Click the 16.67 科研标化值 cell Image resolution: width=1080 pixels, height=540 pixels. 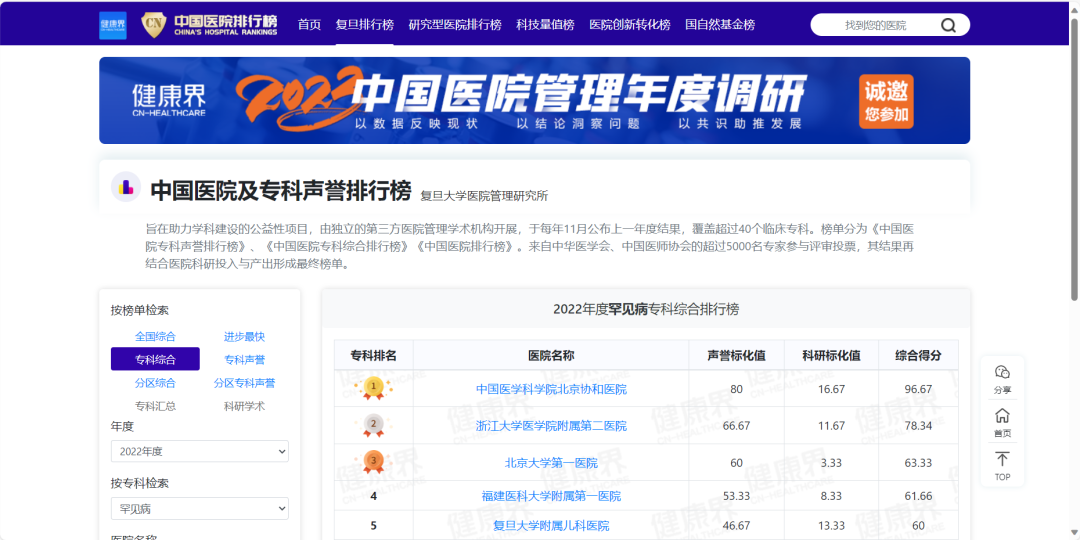831,389
